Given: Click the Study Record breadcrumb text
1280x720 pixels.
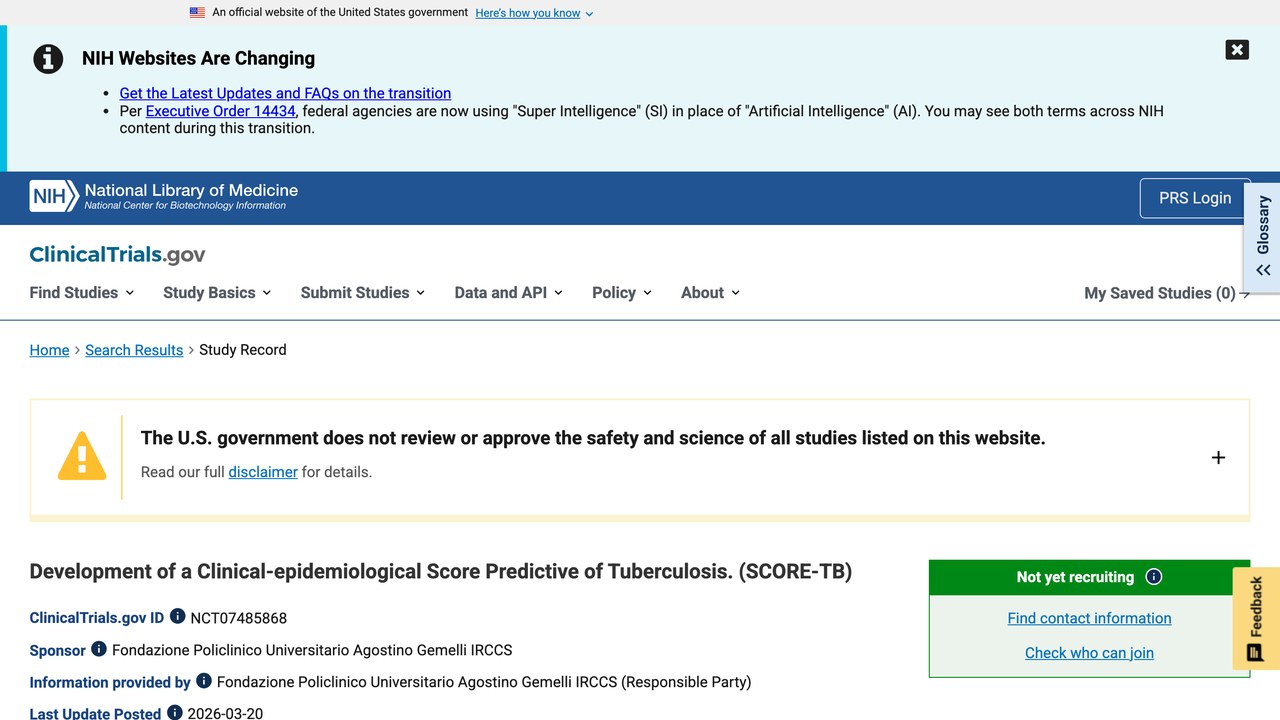Looking at the screenshot, I should pos(243,350).
